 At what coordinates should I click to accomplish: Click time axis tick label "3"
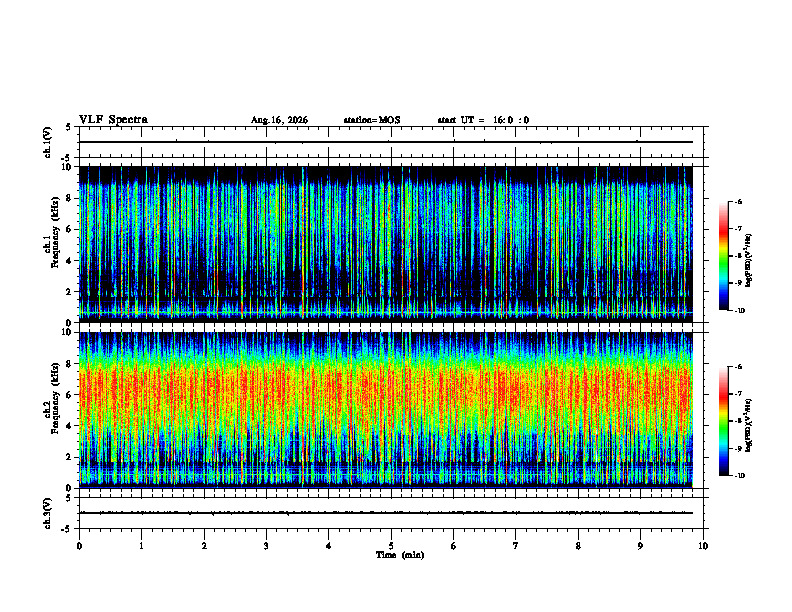pyautogui.click(x=266, y=546)
